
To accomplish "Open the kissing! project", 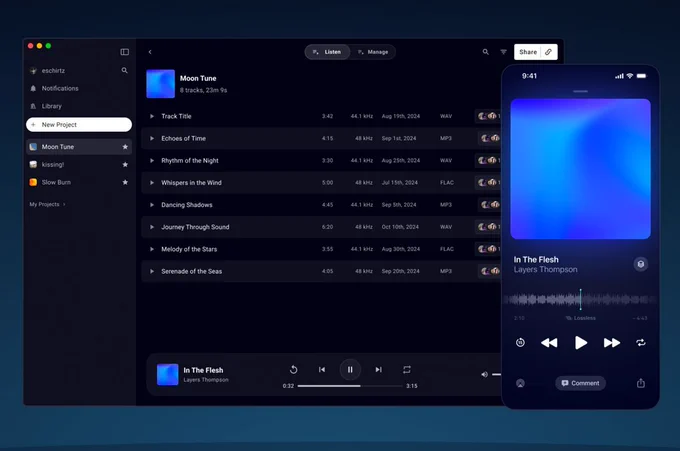I will (x=52, y=165).
